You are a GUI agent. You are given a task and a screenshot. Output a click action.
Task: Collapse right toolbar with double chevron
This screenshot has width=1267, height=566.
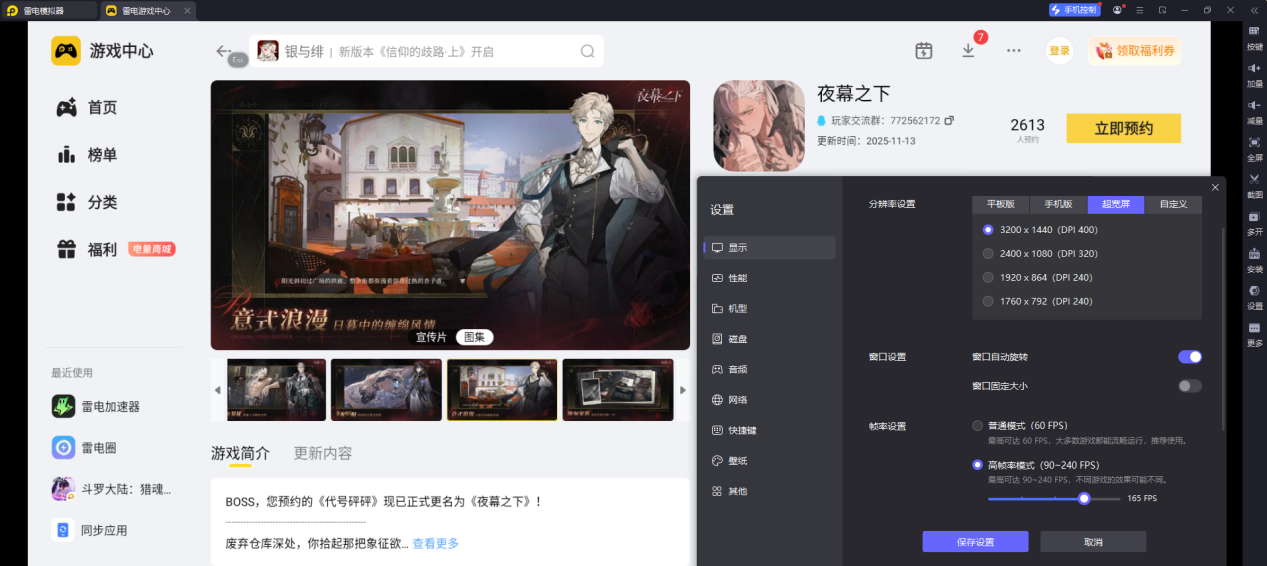pos(1254,10)
